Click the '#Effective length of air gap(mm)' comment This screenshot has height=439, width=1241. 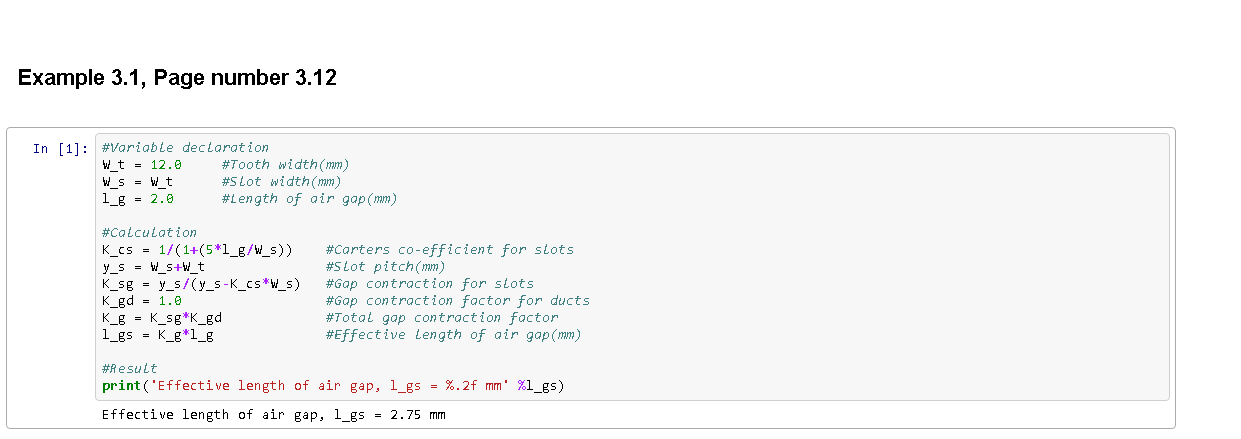tap(453, 334)
